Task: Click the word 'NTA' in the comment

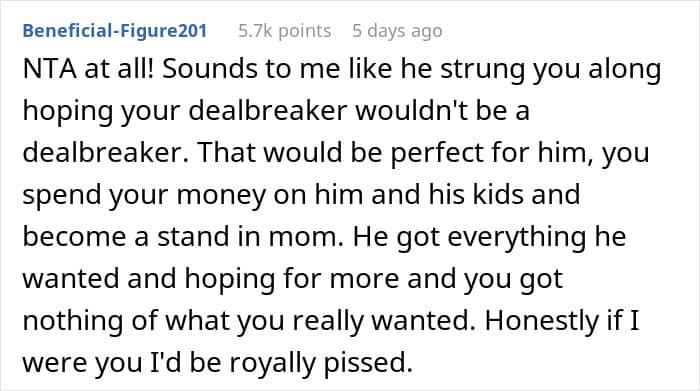Action: pyautogui.click(x=49, y=70)
